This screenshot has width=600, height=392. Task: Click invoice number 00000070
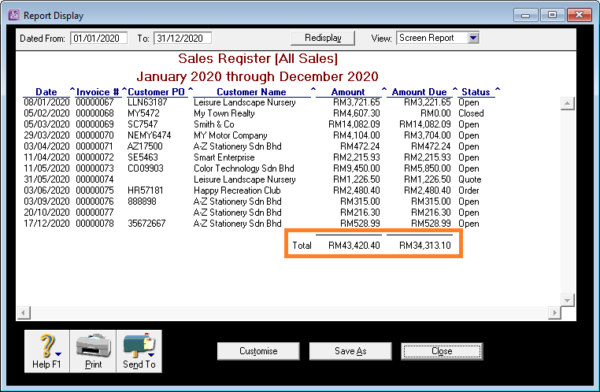coord(95,136)
